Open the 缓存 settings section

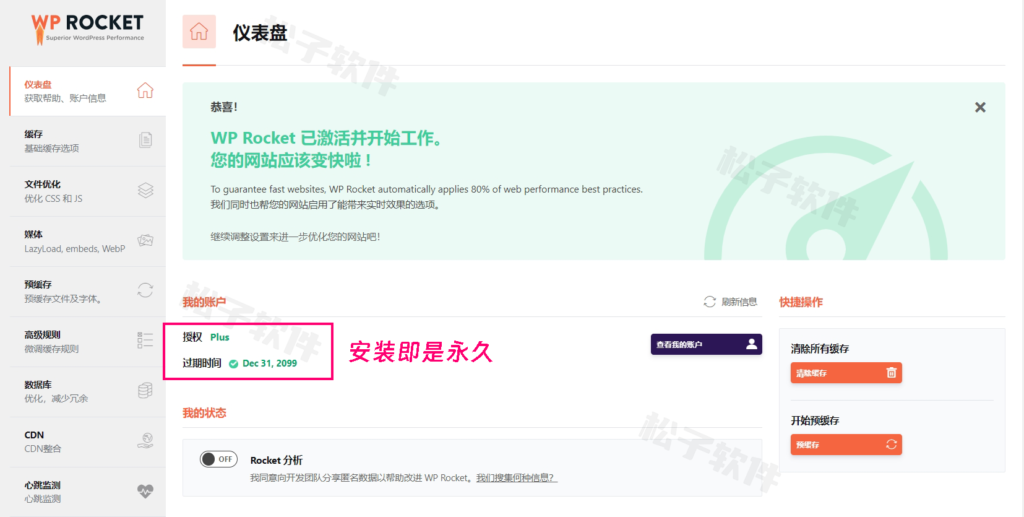[88, 141]
